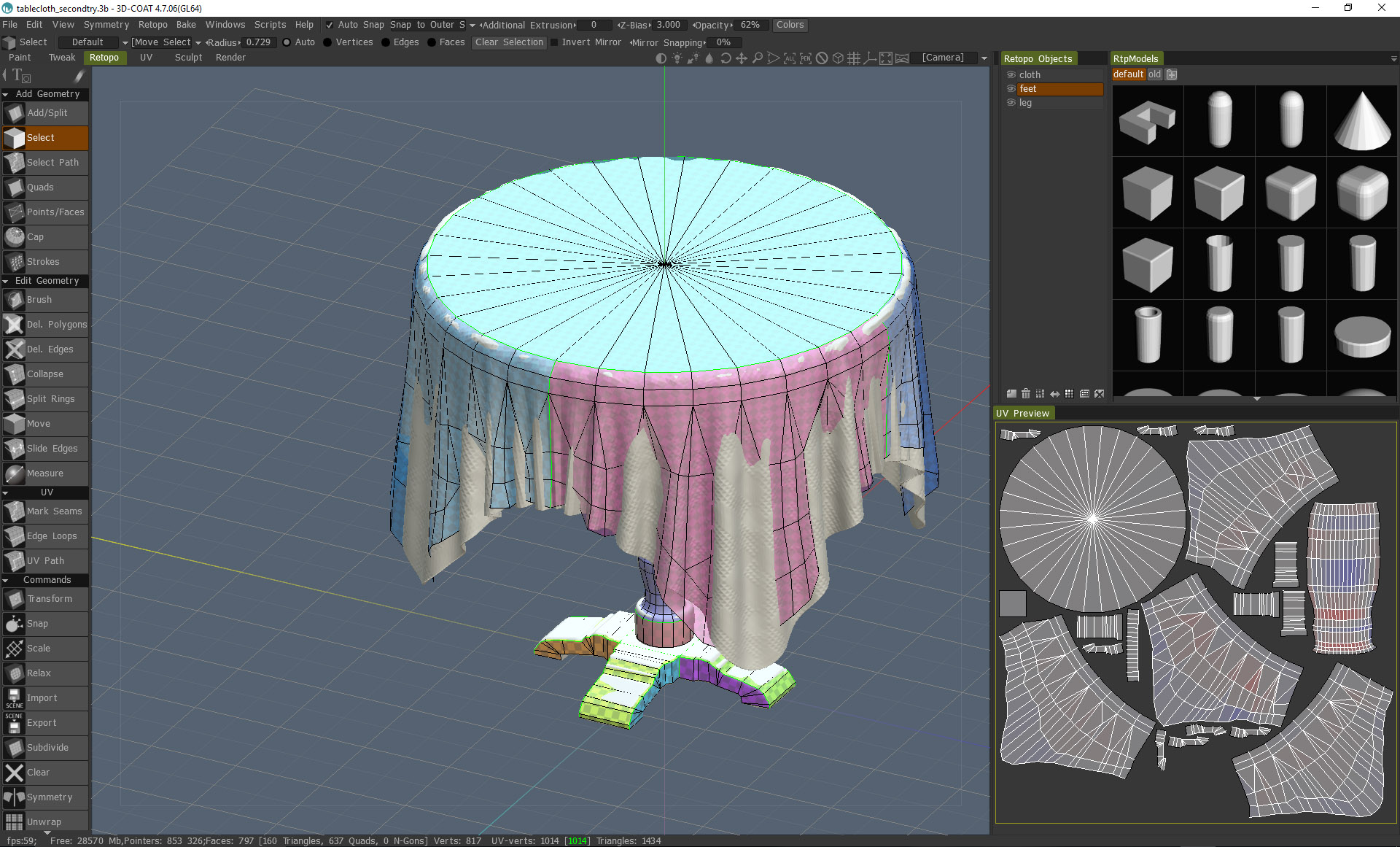Switch to the Sculpt tab
The width and height of the screenshot is (1400, 847).
point(188,58)
